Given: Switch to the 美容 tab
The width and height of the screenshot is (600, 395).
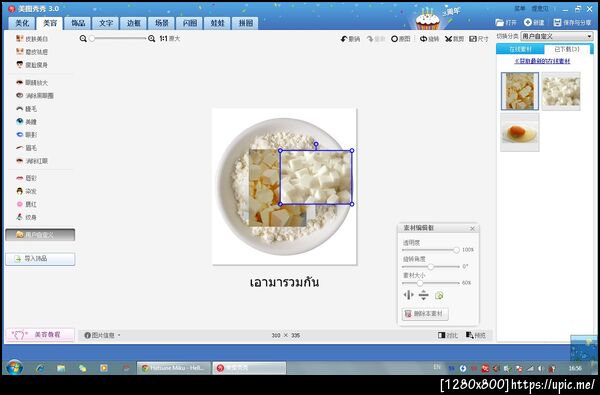Looking at the screenshot, I should [50, 23].
